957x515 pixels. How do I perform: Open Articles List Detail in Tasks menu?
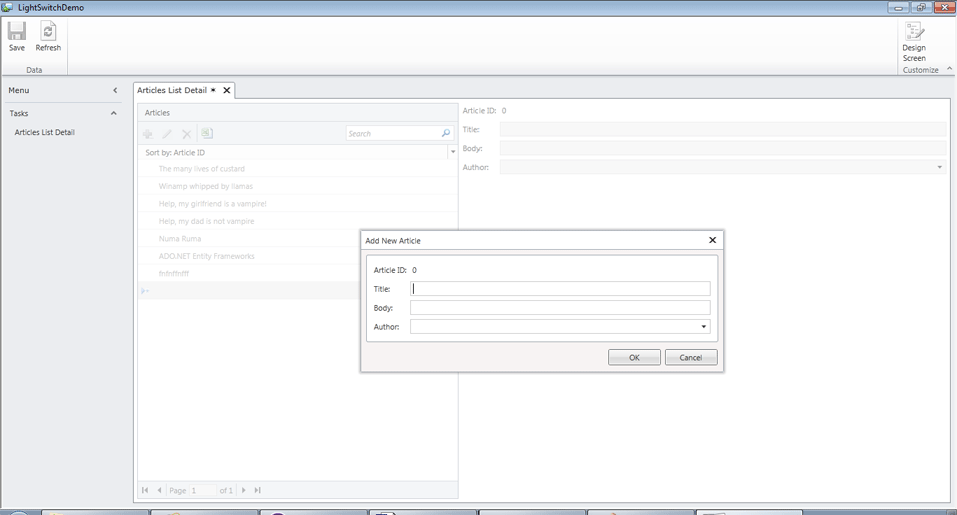(45, 132)
